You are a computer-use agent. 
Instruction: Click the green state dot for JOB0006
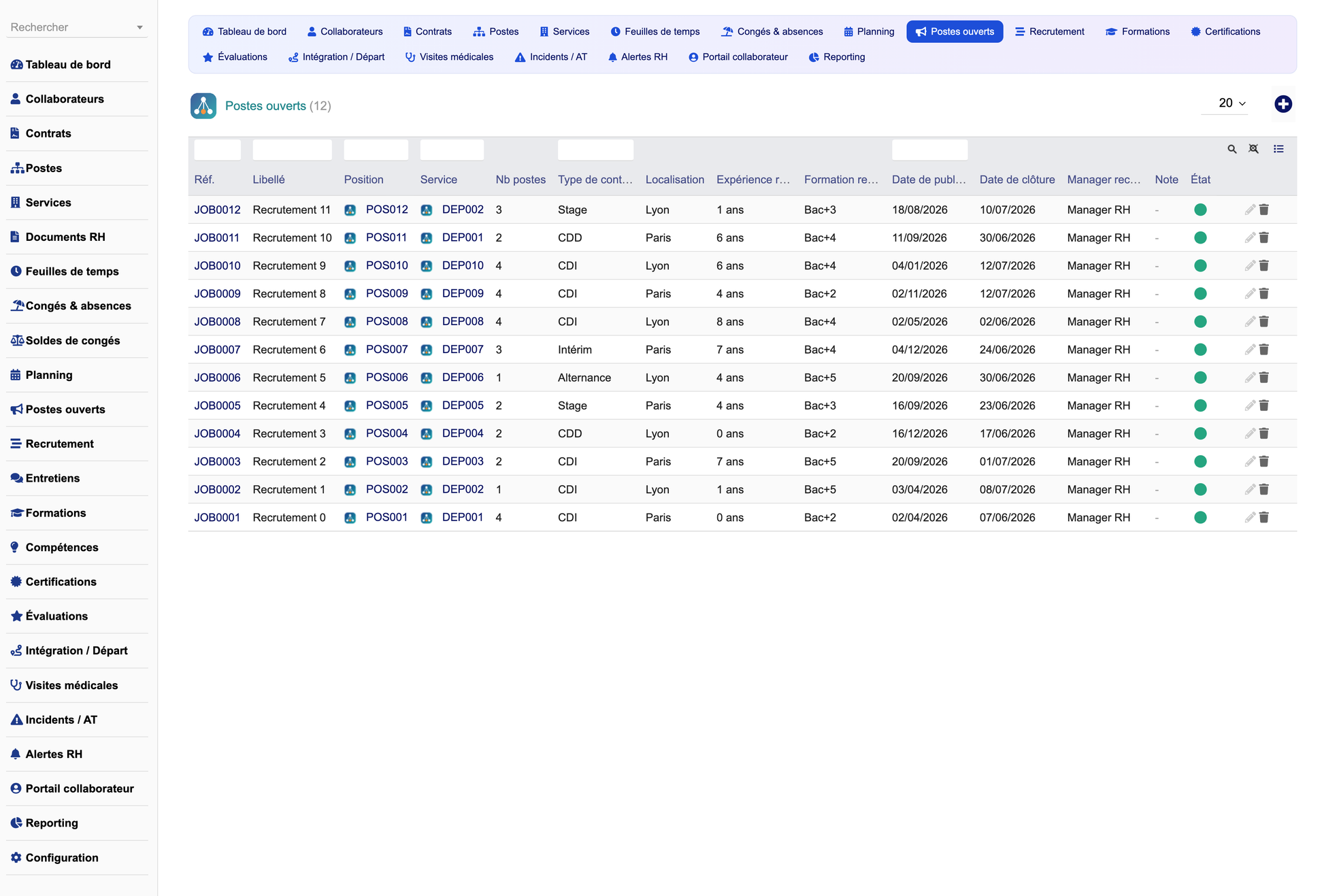point(1200,378)
